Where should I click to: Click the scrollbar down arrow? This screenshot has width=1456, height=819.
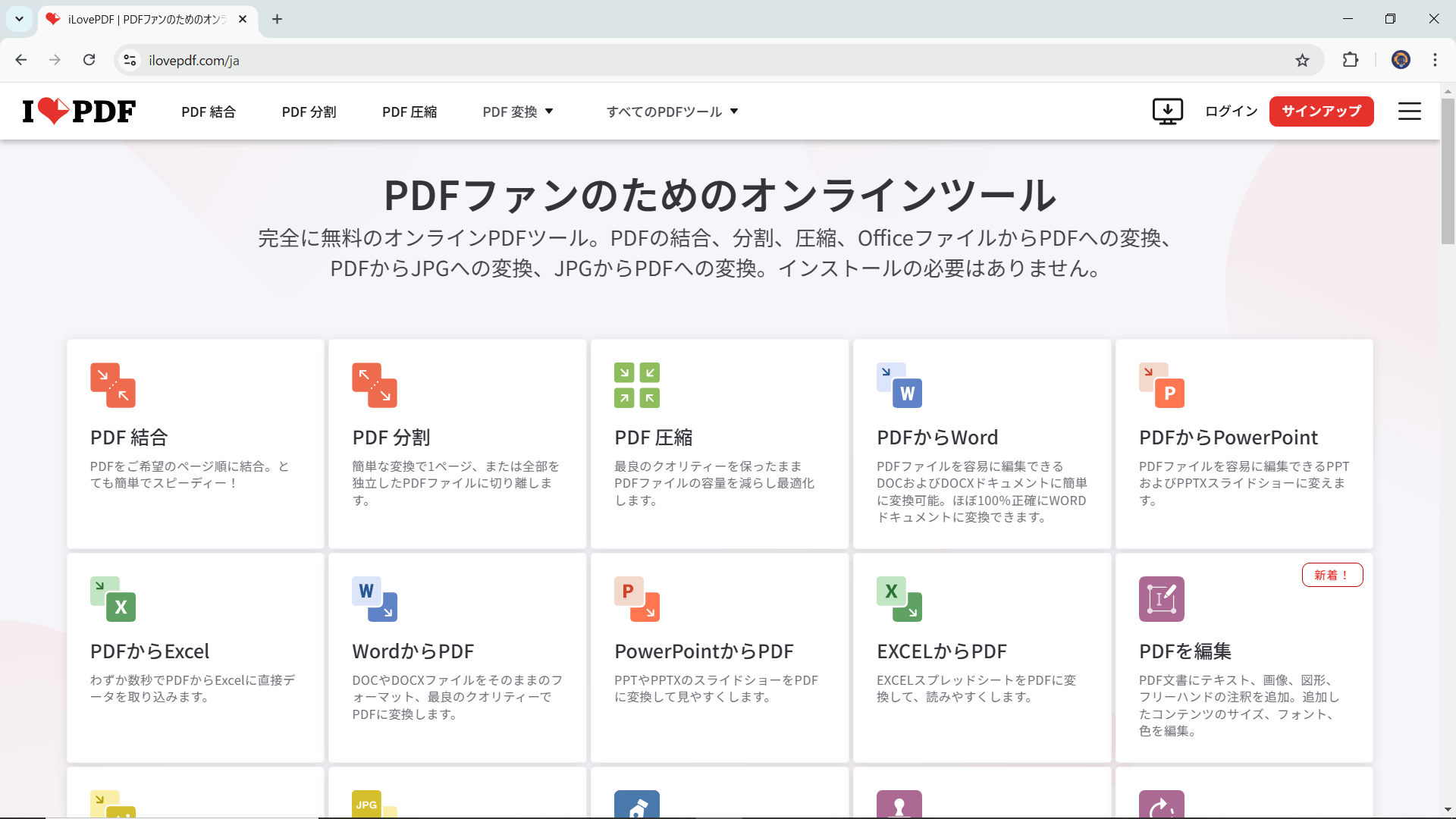click(x=1448, y=810)
